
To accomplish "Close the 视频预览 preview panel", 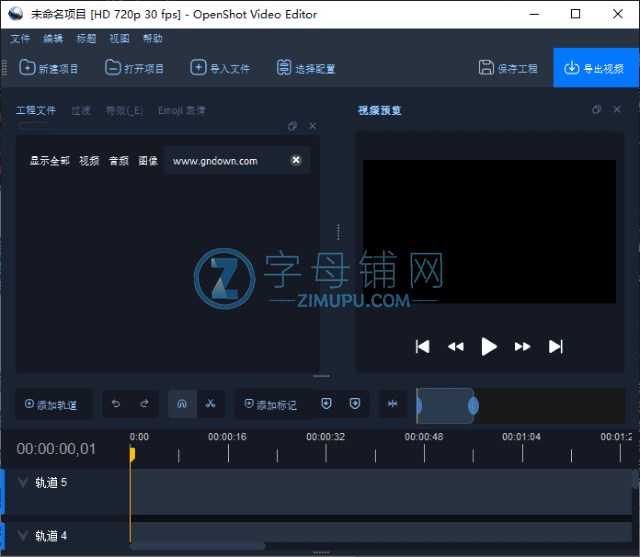I will click(x=617, y=109).
